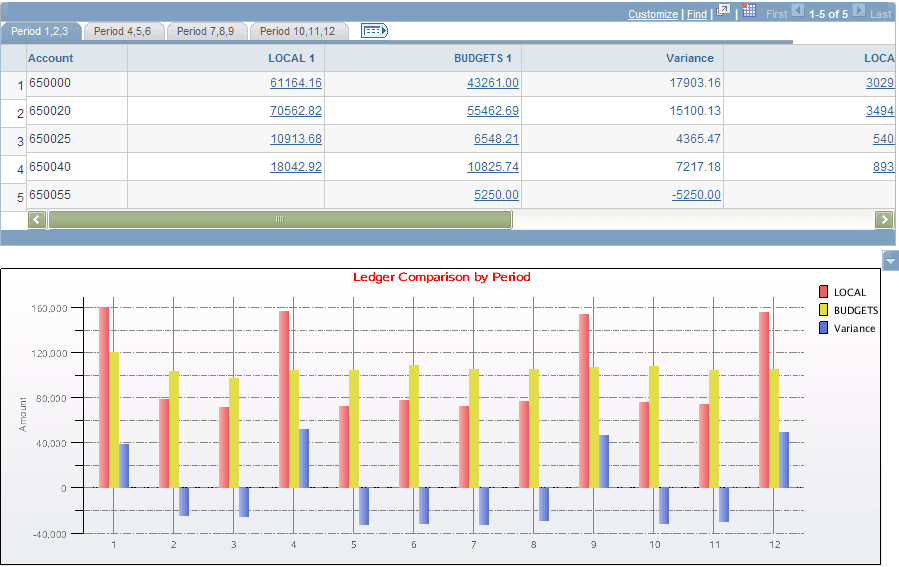Viewport: 899px width, 567px height.
Task: Click the period 4 blue Variance bar
Action: coord(304,459)
